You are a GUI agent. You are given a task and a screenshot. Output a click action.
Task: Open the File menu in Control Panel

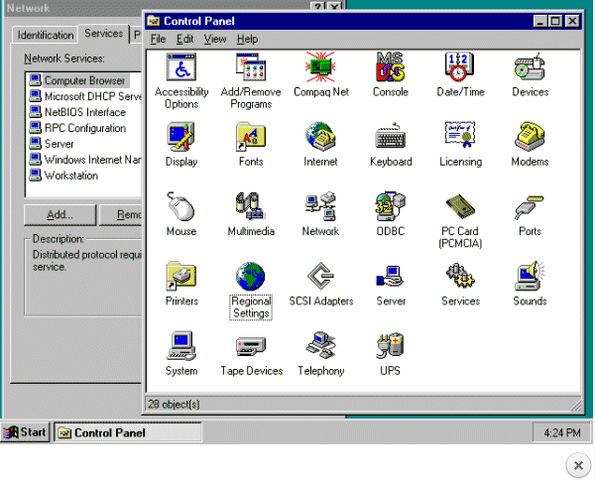coord(158,39)
